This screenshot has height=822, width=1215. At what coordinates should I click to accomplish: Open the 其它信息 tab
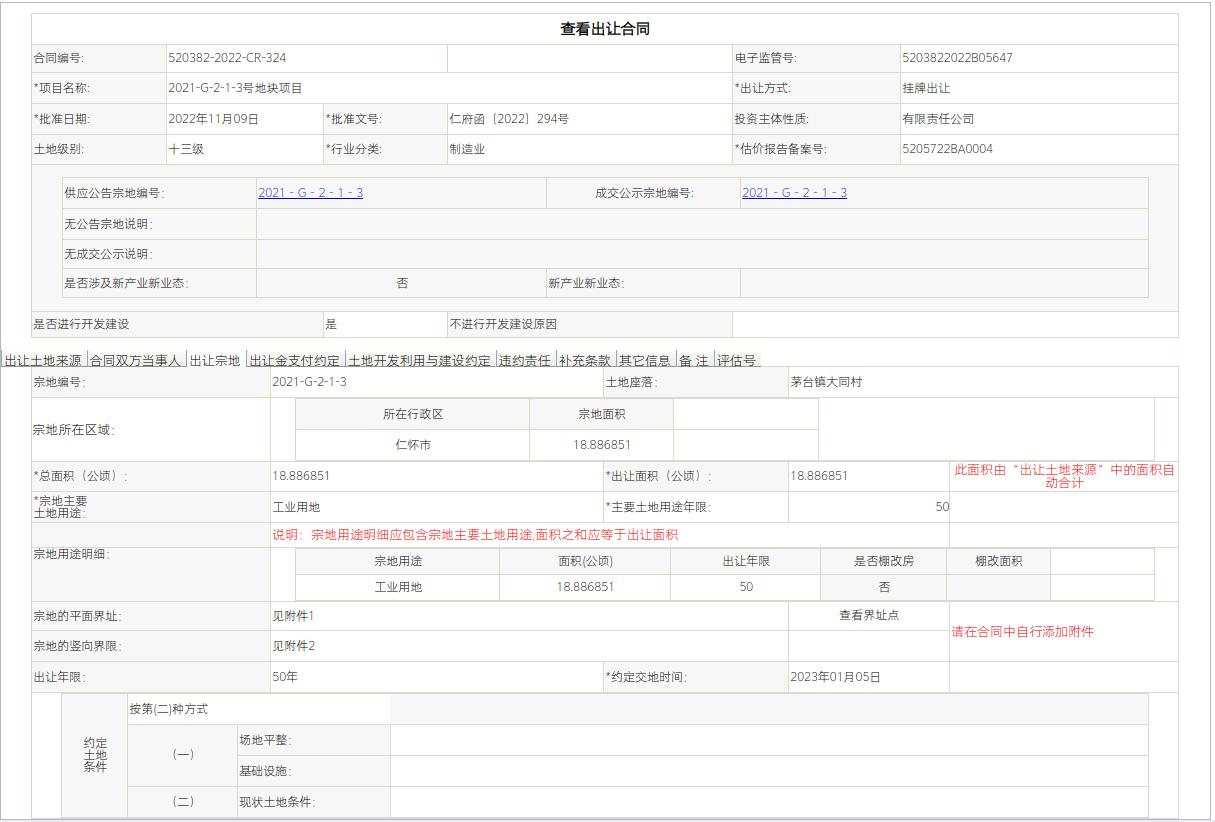(645, 360)
